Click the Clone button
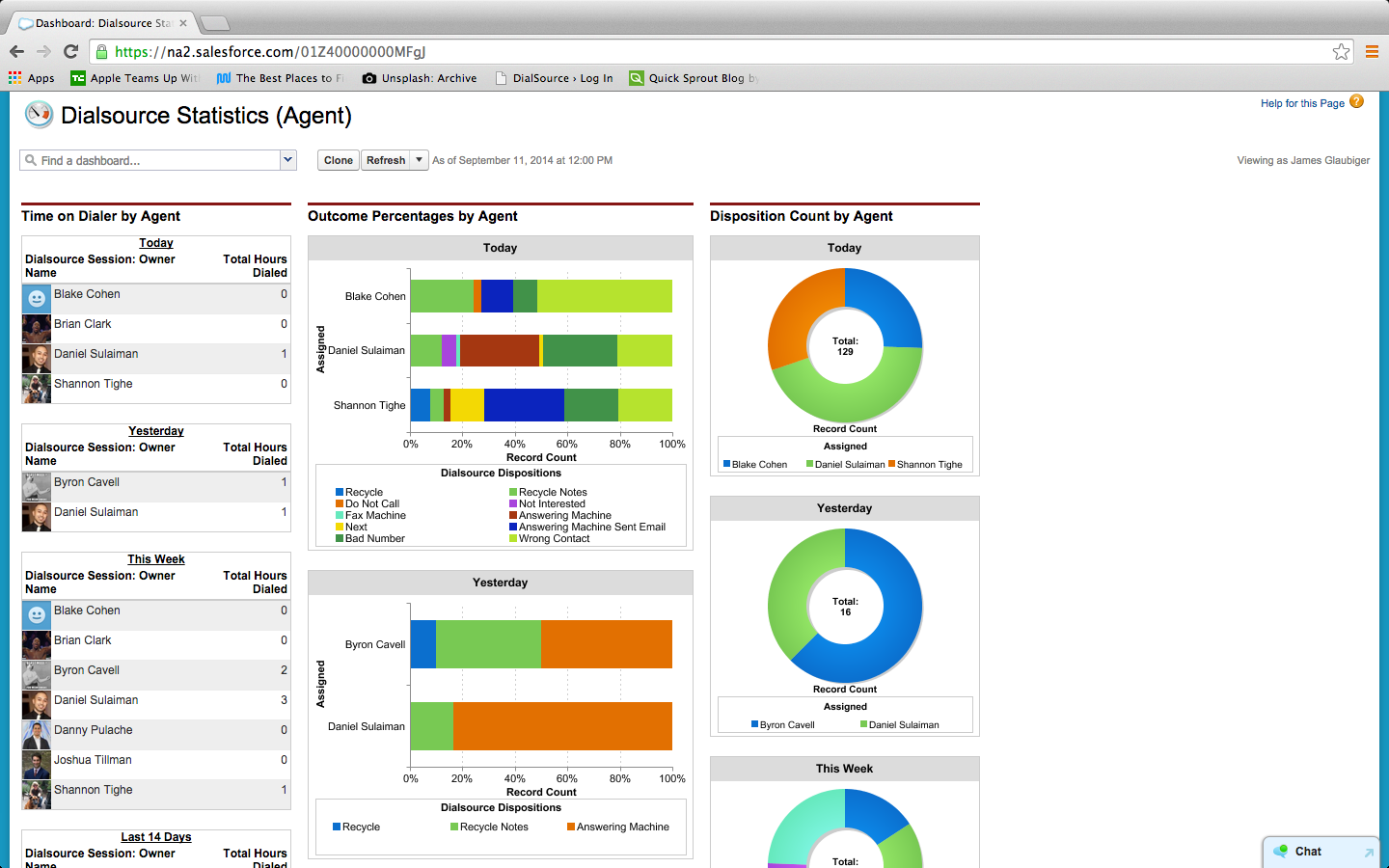The image size is (1389, 868). [339, 160]
